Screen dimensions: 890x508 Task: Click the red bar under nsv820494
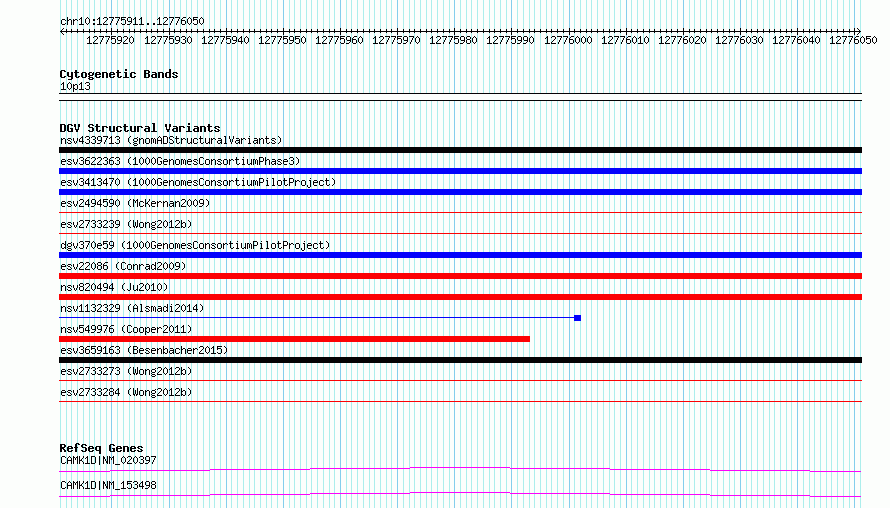[460, 297]
